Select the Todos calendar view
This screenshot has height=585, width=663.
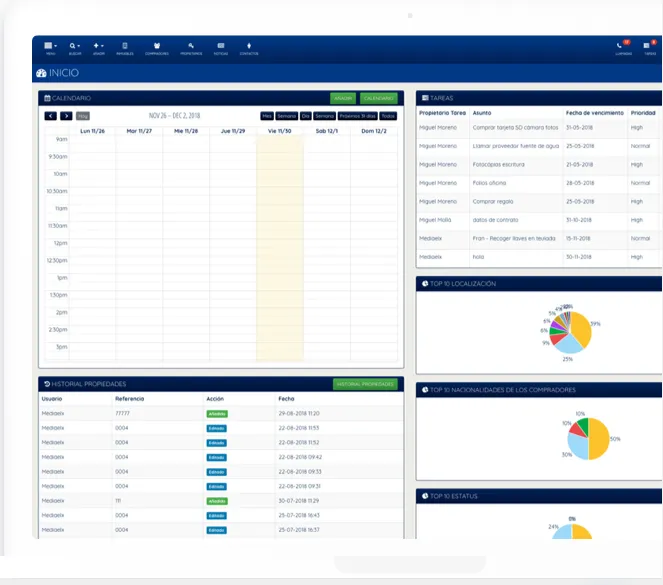click(x=388, y=116)
